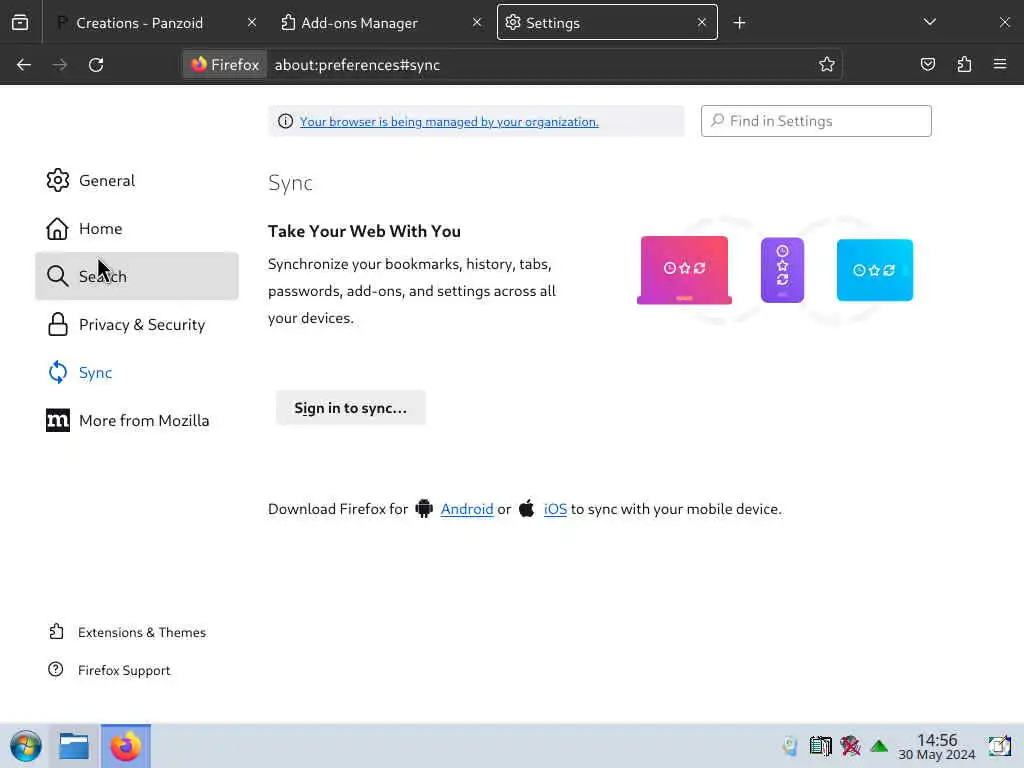
Task: Open the Home settings category
Action: [x=136, y=229]
